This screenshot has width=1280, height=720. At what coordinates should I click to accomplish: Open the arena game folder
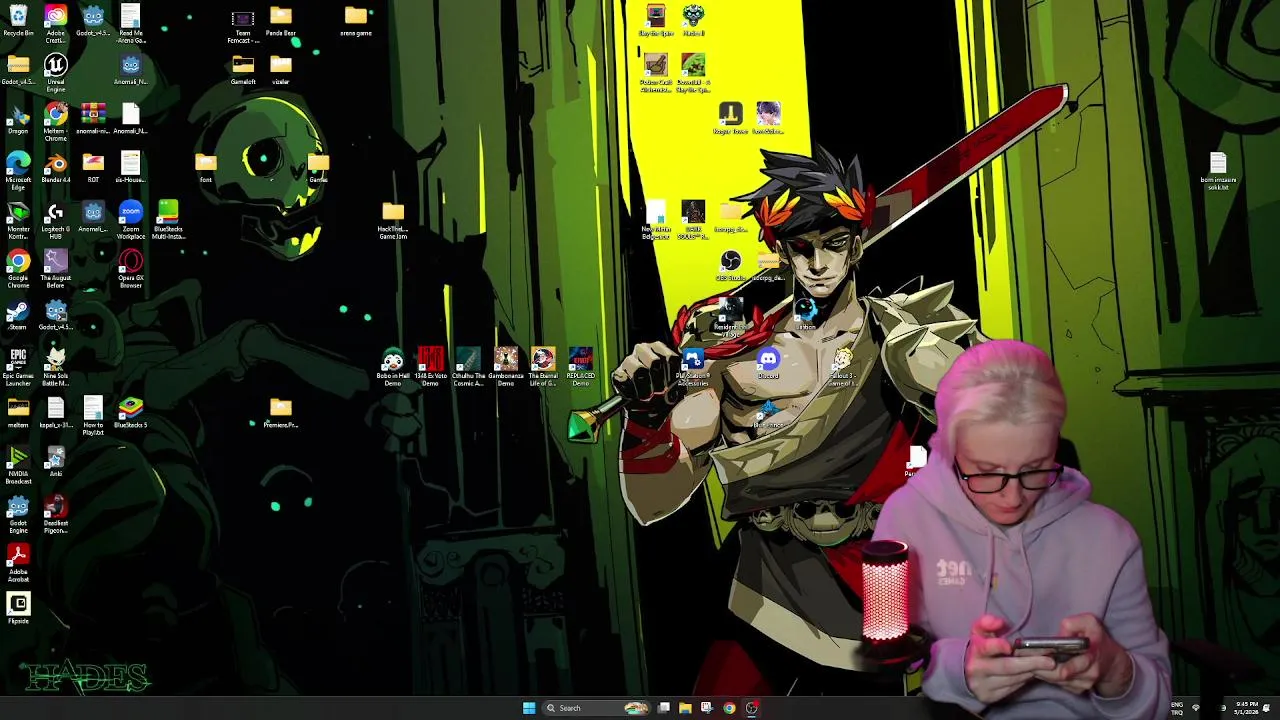(356, 21)
